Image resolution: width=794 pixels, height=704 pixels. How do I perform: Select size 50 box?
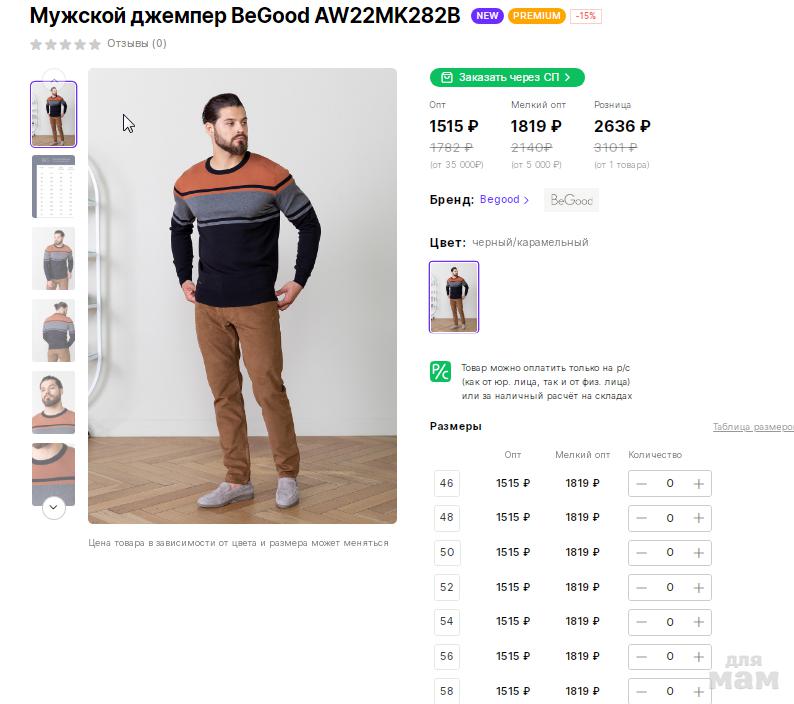coord(446,553)
